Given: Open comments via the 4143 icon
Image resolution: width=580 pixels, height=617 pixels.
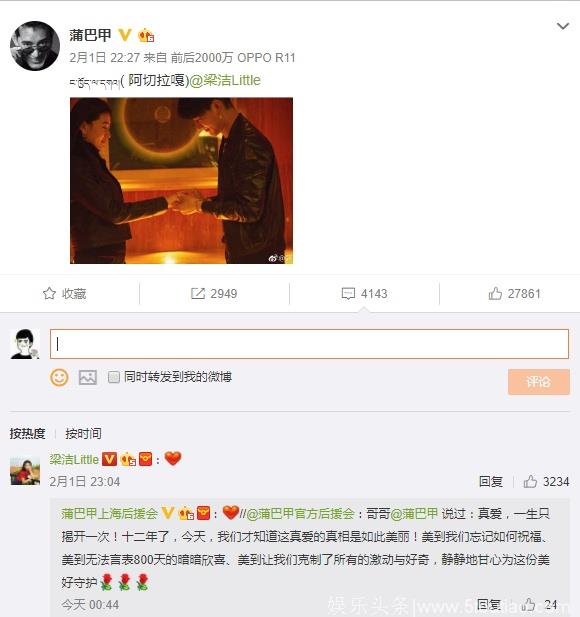Looking at the screenshot, I should [x=364, y=294].
